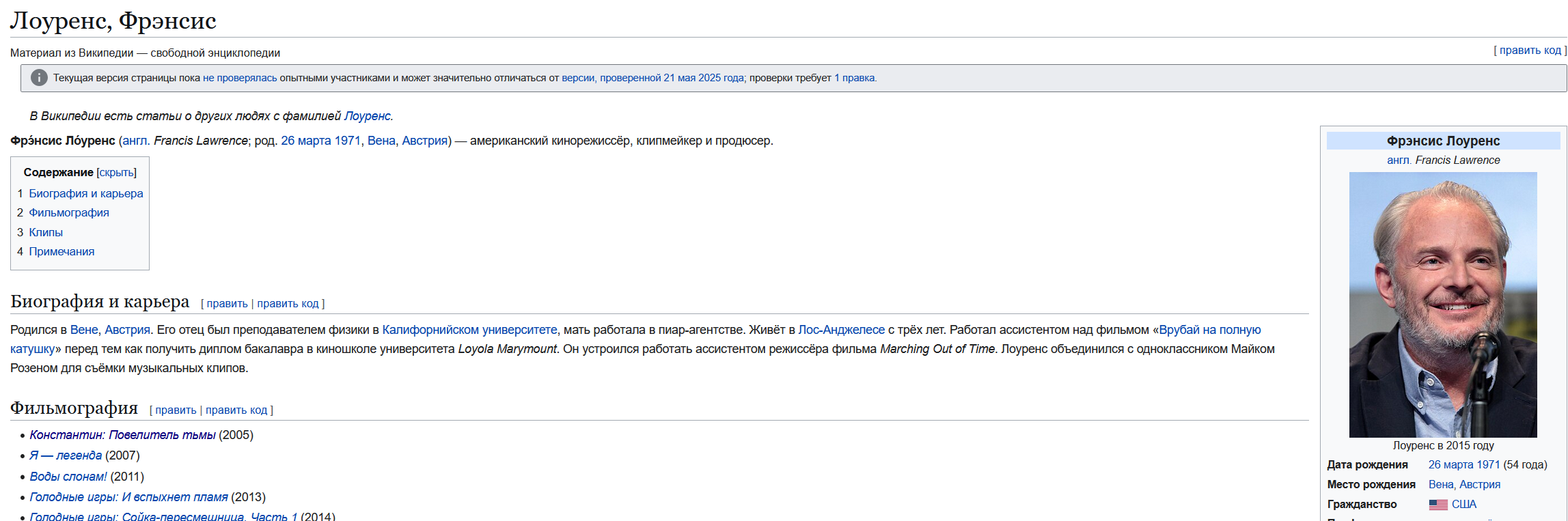
Task: Click the infobox header Фрэнсис Лоуренс
Action: 1444,141
